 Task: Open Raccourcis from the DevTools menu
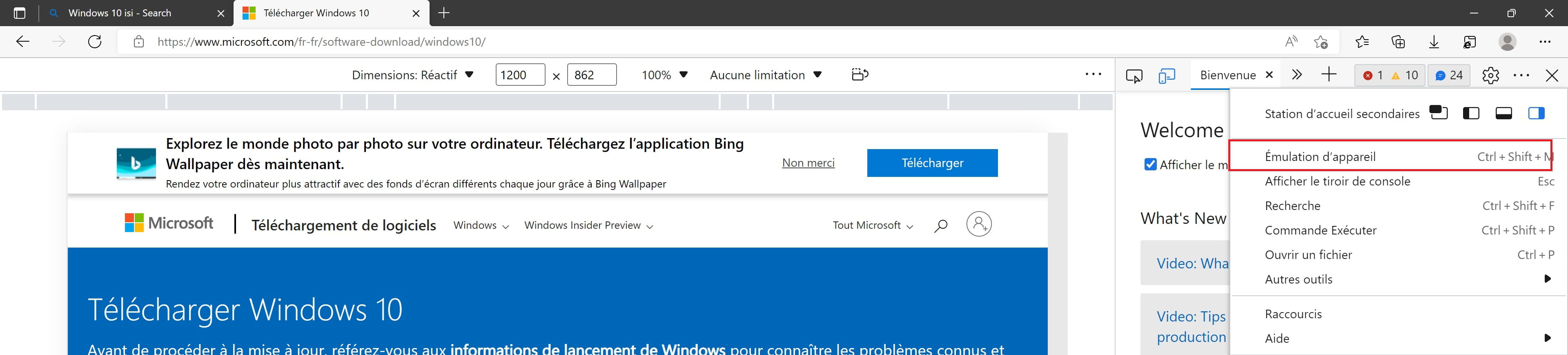[x=1399, y=314]
